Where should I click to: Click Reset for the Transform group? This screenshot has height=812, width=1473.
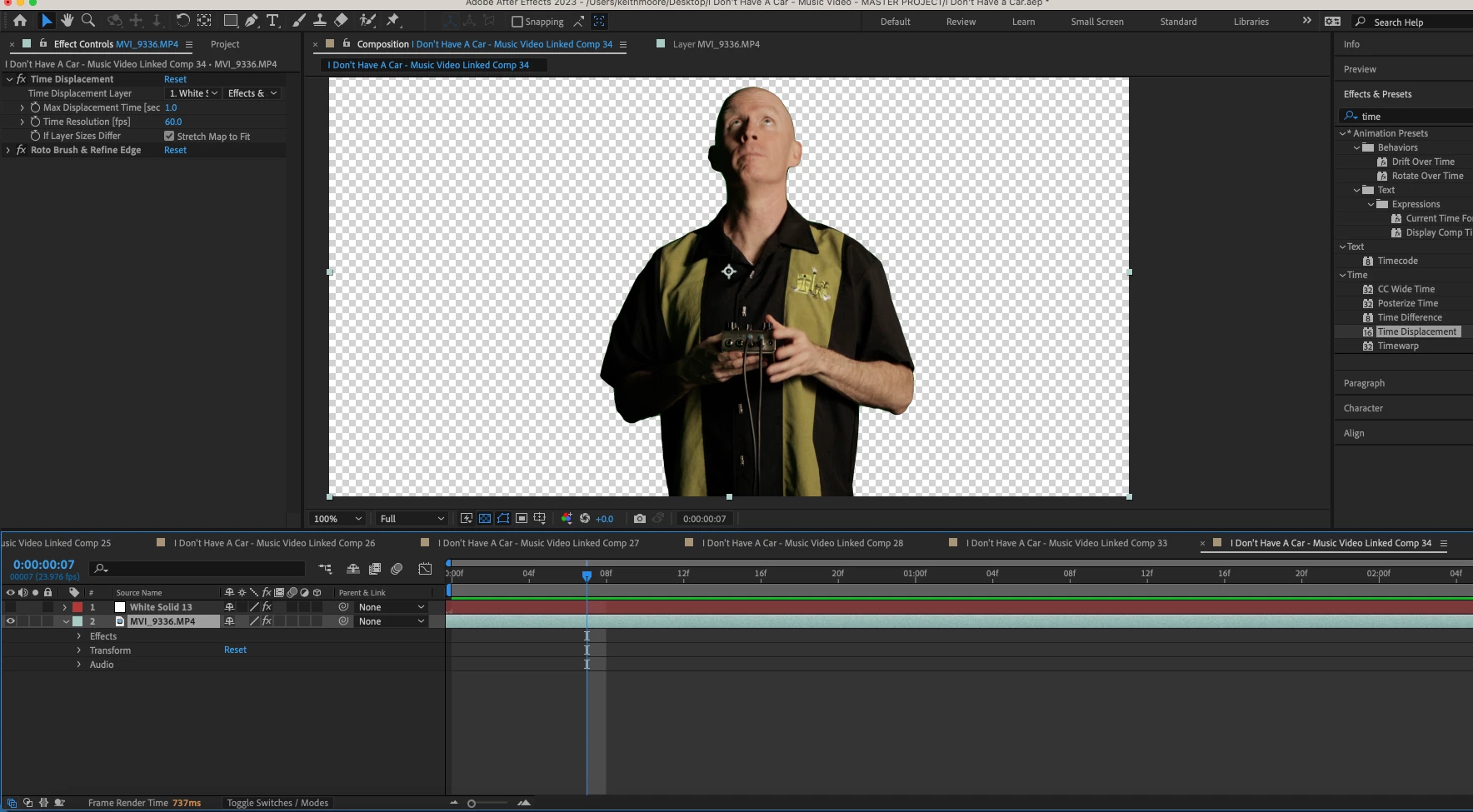[x=235, y=650]
